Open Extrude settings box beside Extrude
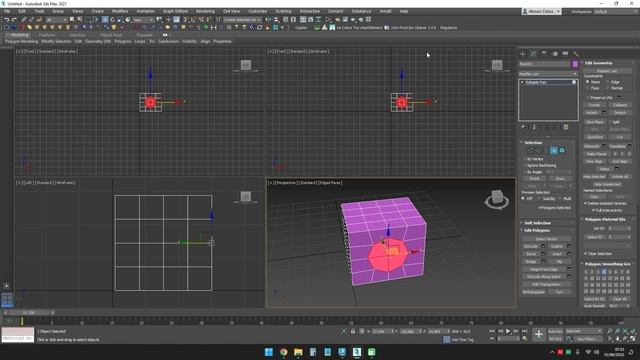 pyautogui.click(x=543, y=247)
